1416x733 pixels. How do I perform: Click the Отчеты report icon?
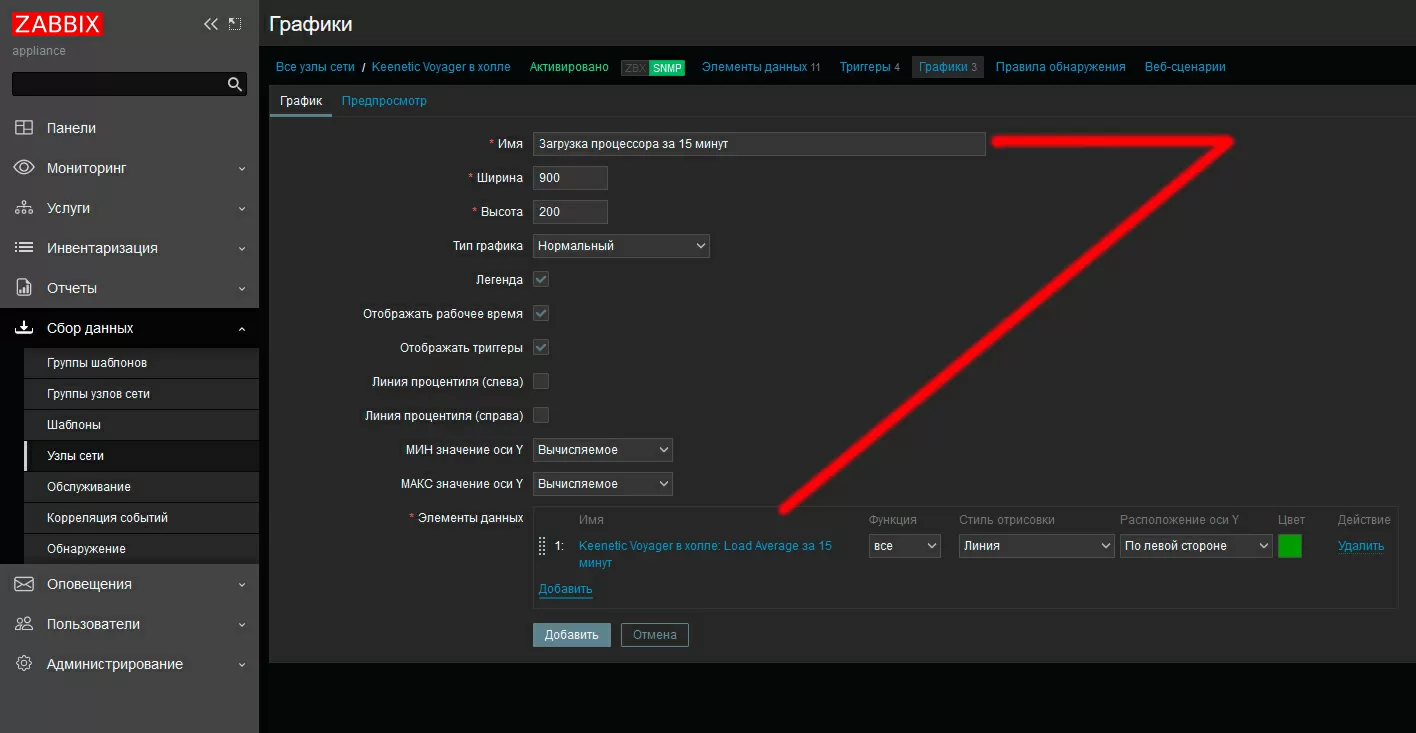24,288
